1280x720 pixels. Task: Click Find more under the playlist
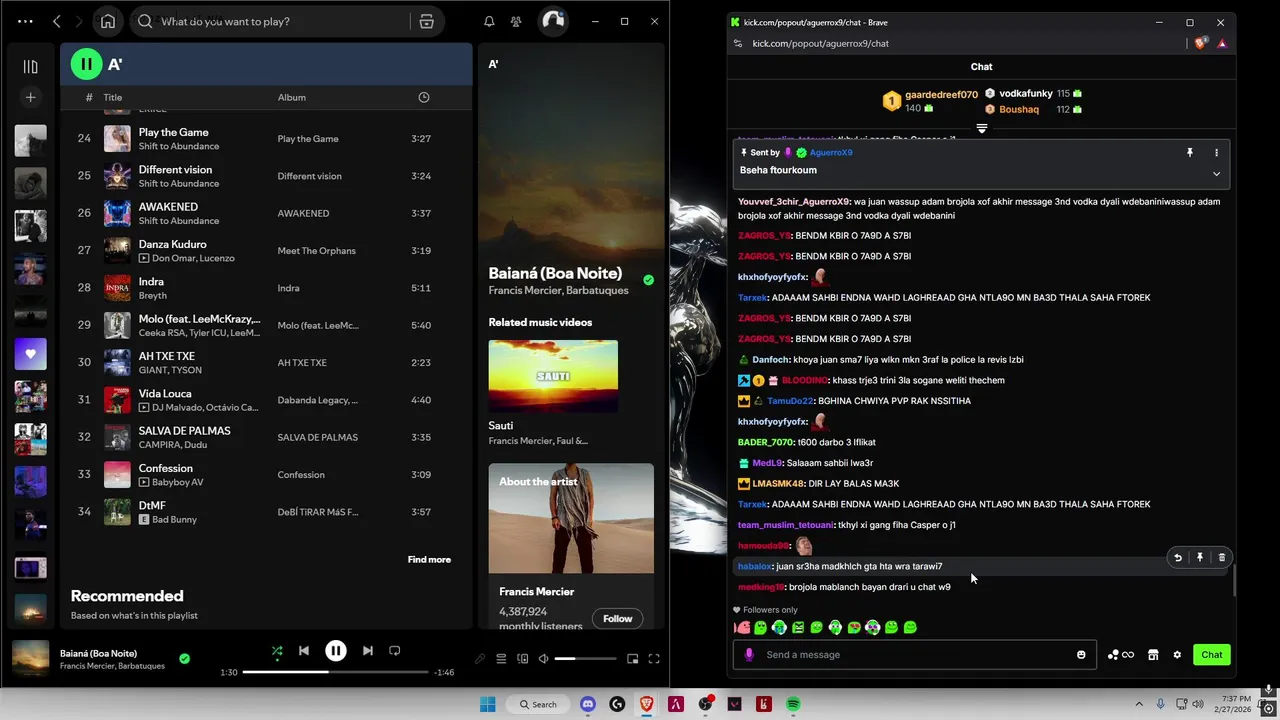pos(429,559)
